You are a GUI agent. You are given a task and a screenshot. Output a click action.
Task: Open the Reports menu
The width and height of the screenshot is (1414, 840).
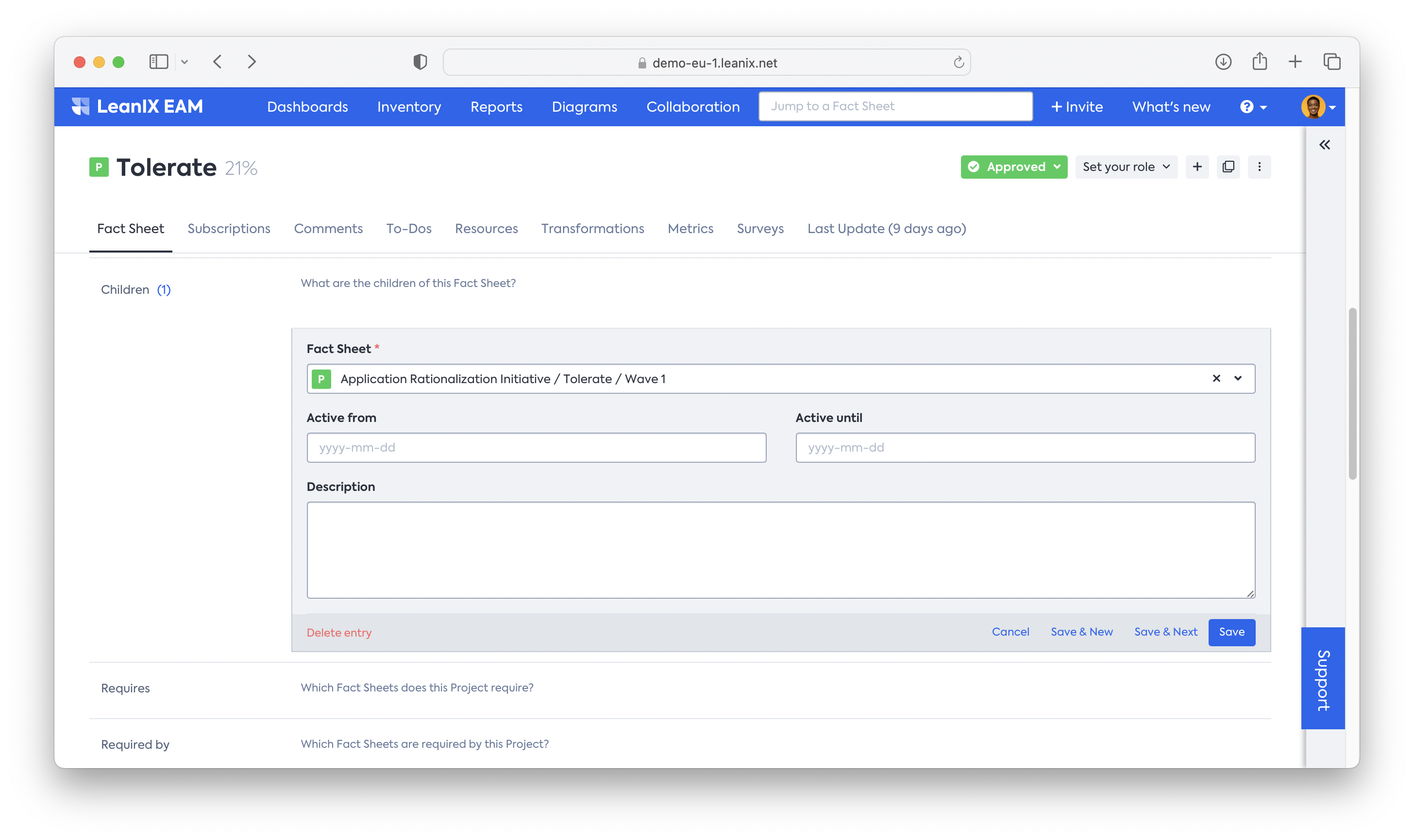496,107
